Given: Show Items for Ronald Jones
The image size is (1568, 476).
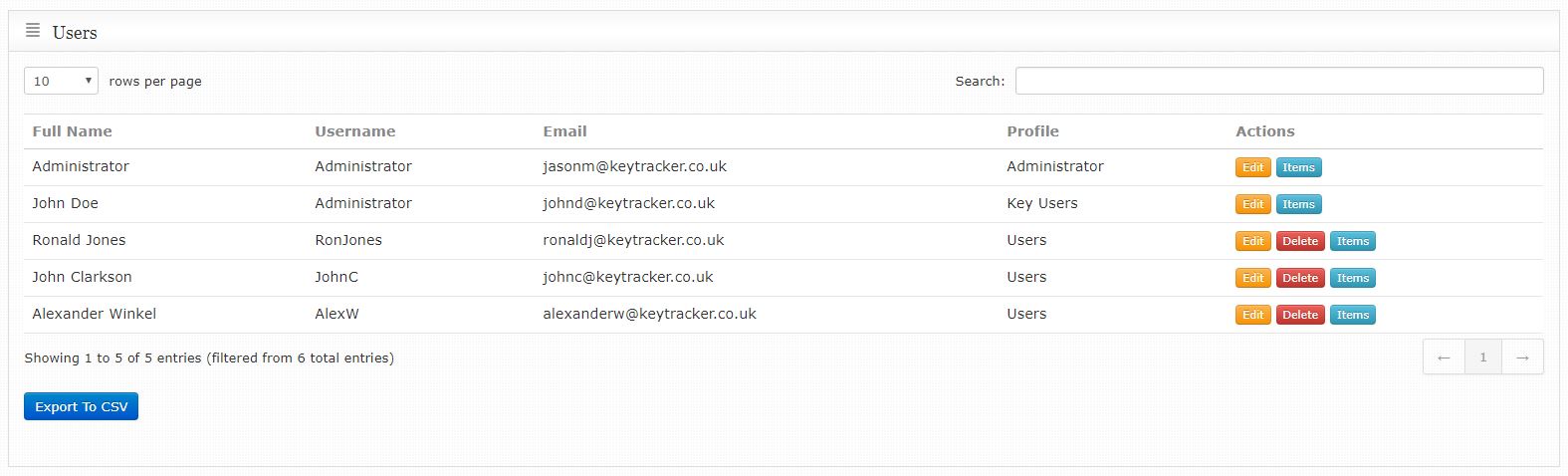Looking at the screenshot, I should click(1352, 241).
